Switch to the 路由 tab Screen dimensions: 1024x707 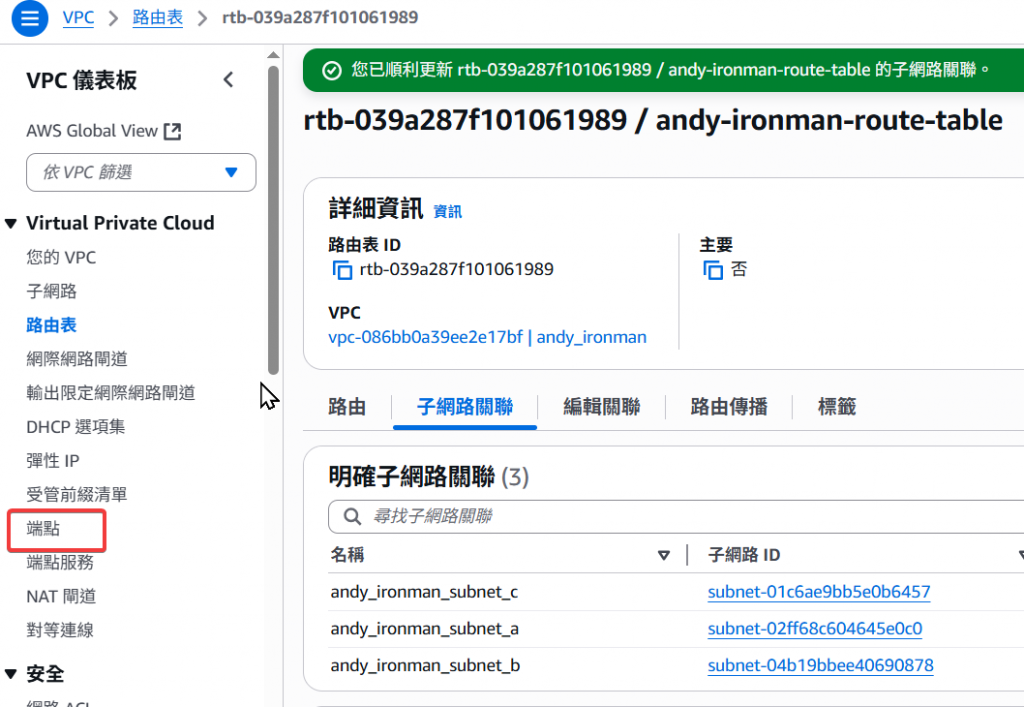(x=347, y=407)
